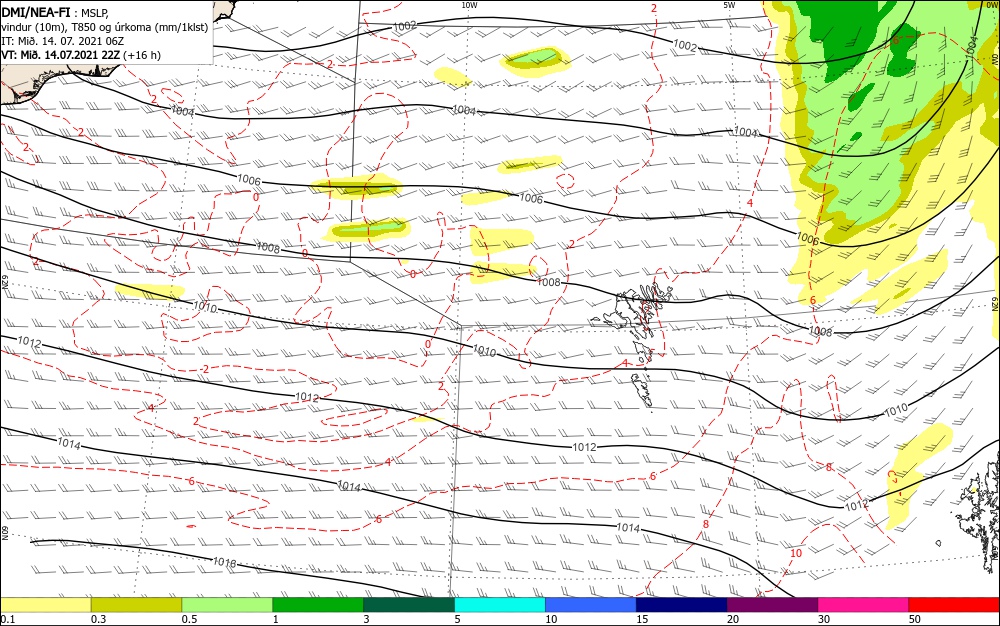Click the '1016' isobar label
The width and height of the screenshot is (1000, 626).
[x=224, y=563]
